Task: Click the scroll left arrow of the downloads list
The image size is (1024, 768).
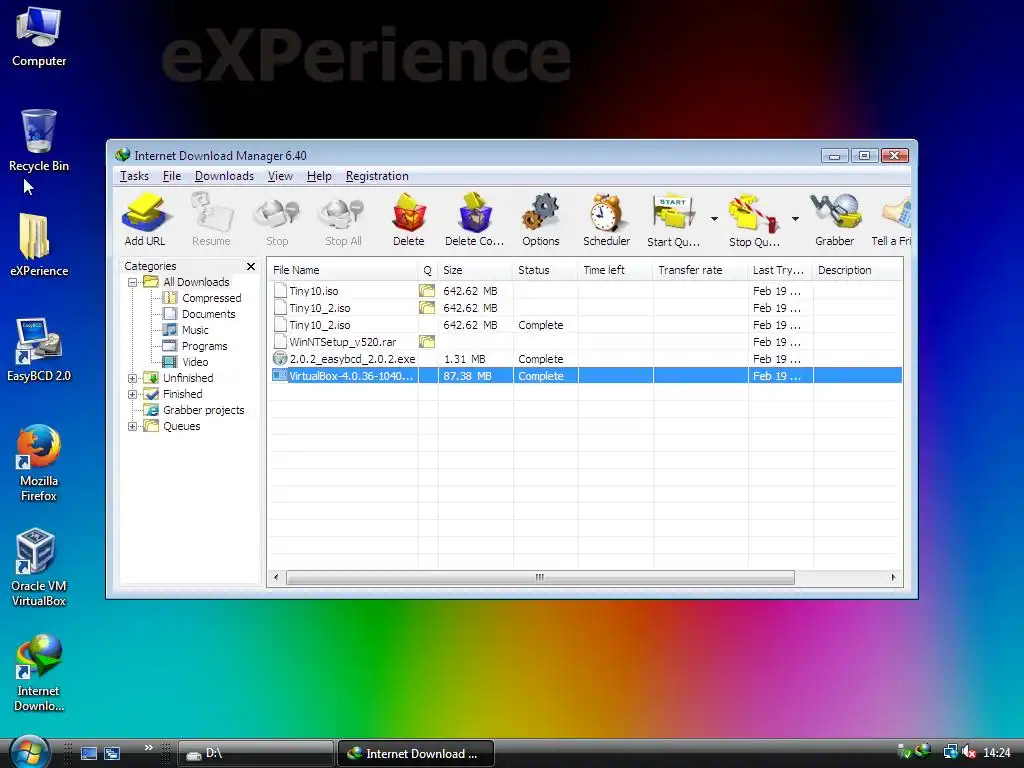Action: click(276, 577)
